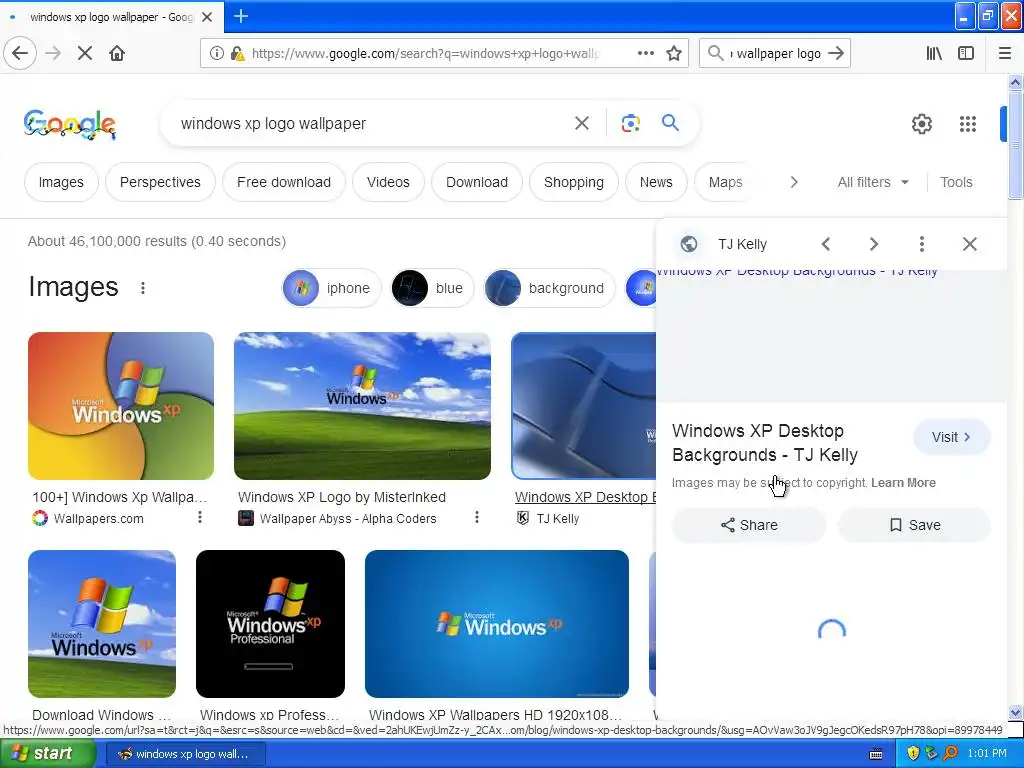Open Windows XP Desktop Backgrounds title link
Screen dimensions: 1024x768
pos(765,443)
